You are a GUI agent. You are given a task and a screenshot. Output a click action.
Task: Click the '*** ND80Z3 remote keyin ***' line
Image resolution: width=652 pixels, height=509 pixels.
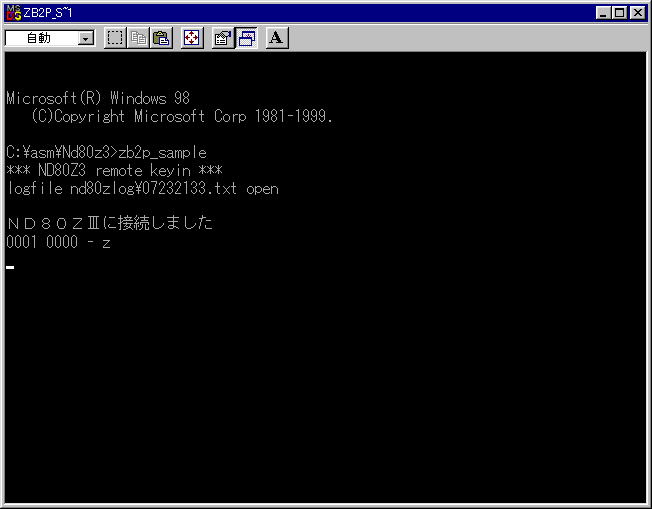115,170
